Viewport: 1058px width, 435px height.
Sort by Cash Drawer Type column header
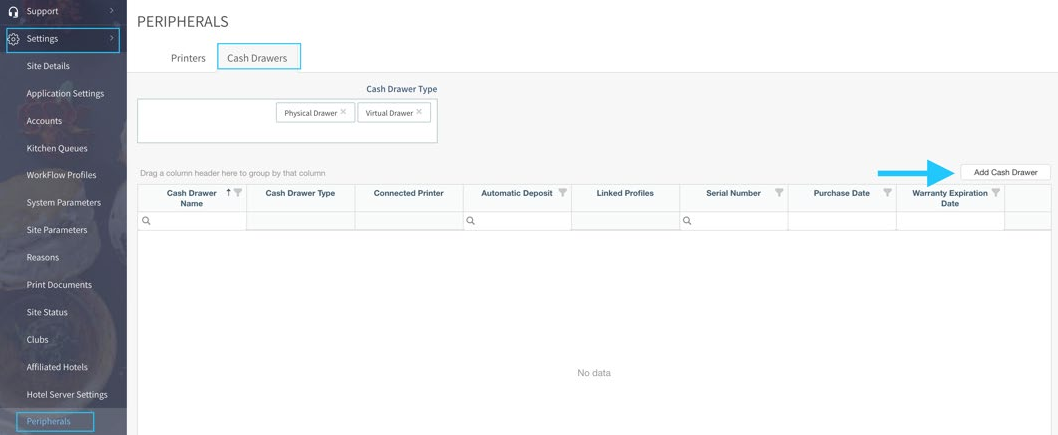coord(300,193)
